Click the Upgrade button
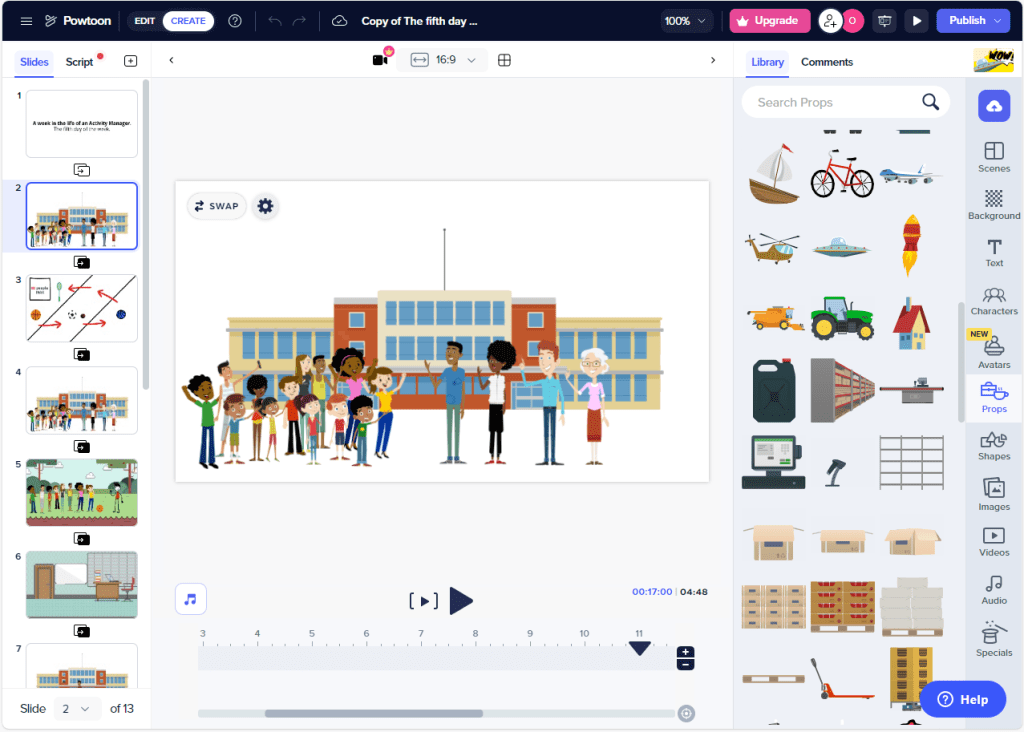1024x732 pixels. coord(768,21)
